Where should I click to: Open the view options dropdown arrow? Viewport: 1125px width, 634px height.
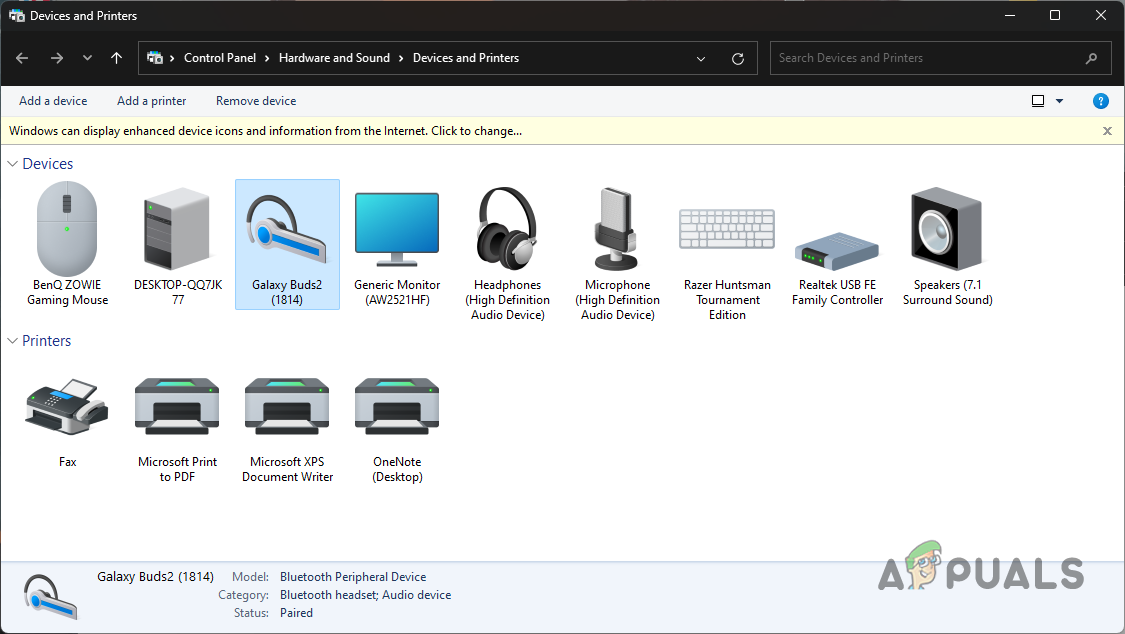pos(1060,101)
